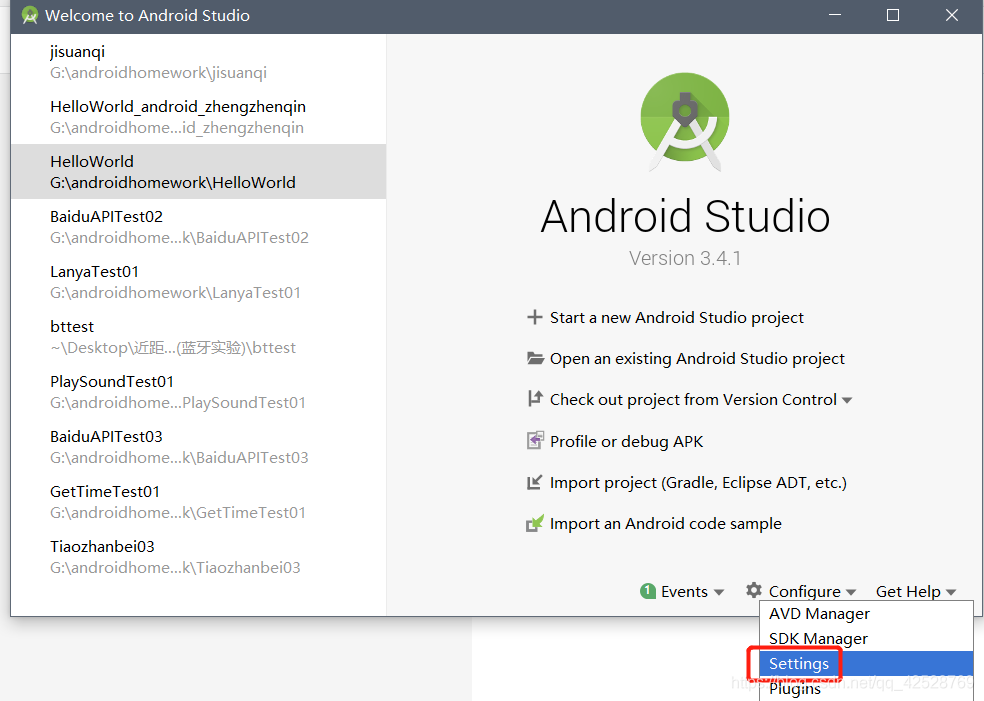Viewport: 984px width, 701px height.
Task: Click the bttest Desktop path text
Action: [173, 348]
